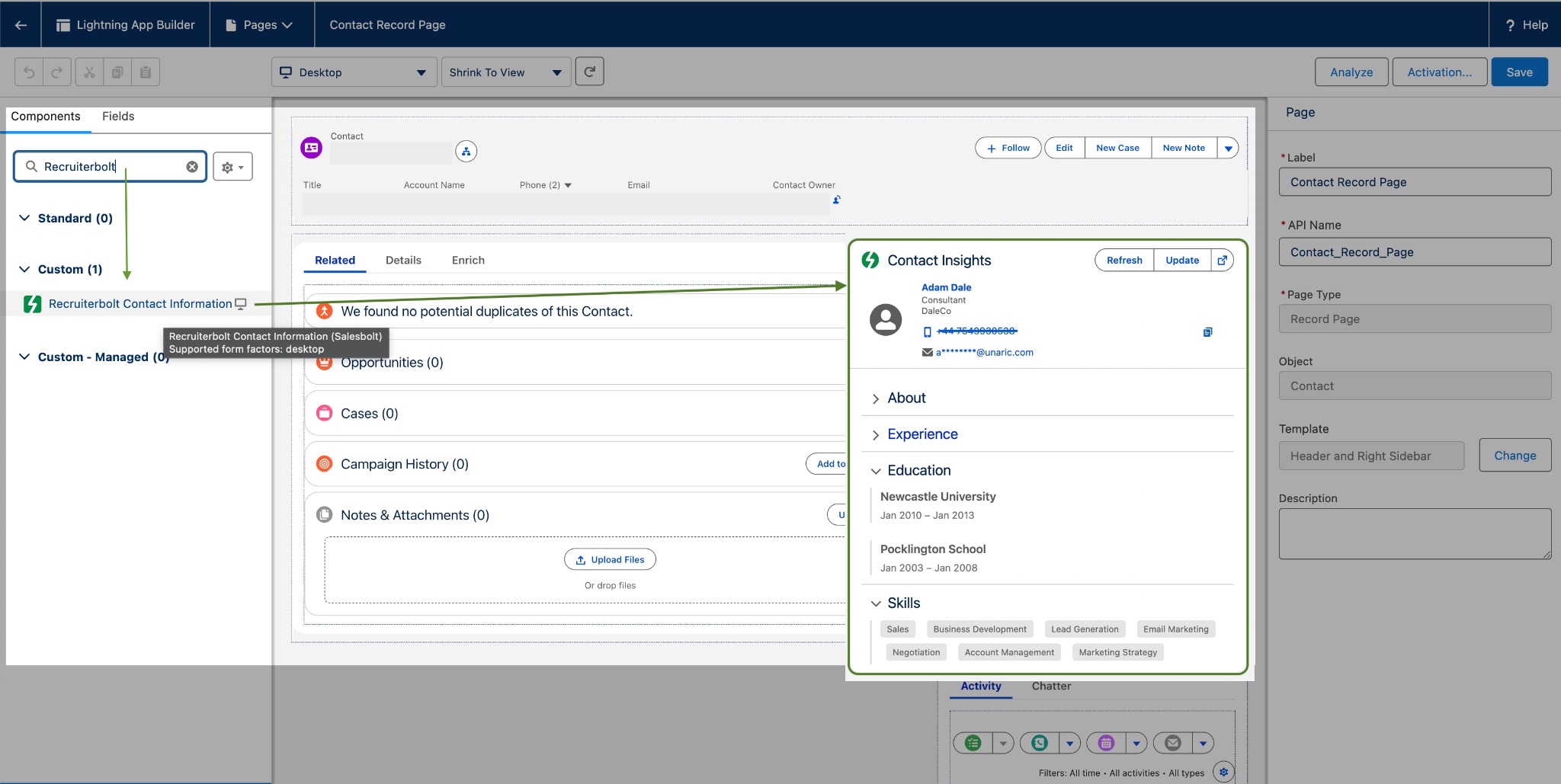Viewport: 1561px width, 784px height.
Task: Click the change owner icon
Action: tap(836, 200)
